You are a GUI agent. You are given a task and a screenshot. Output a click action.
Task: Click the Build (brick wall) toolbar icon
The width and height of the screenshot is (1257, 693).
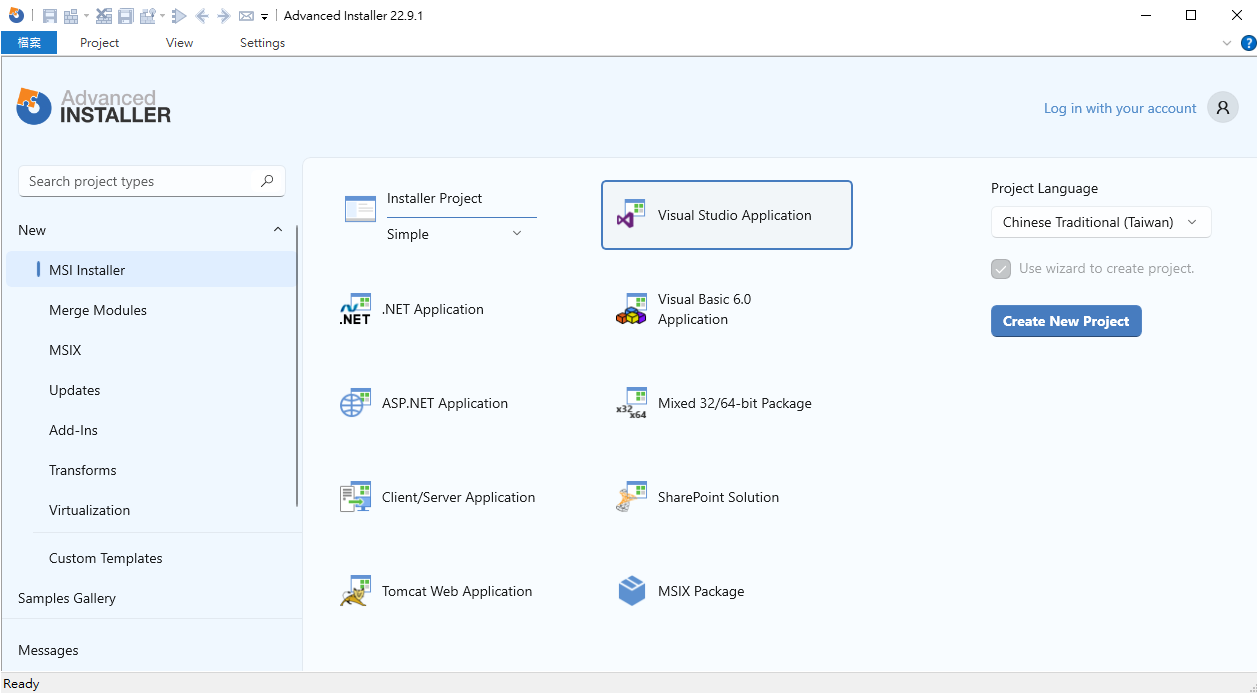pyautogui.click(x=71, y=16)
